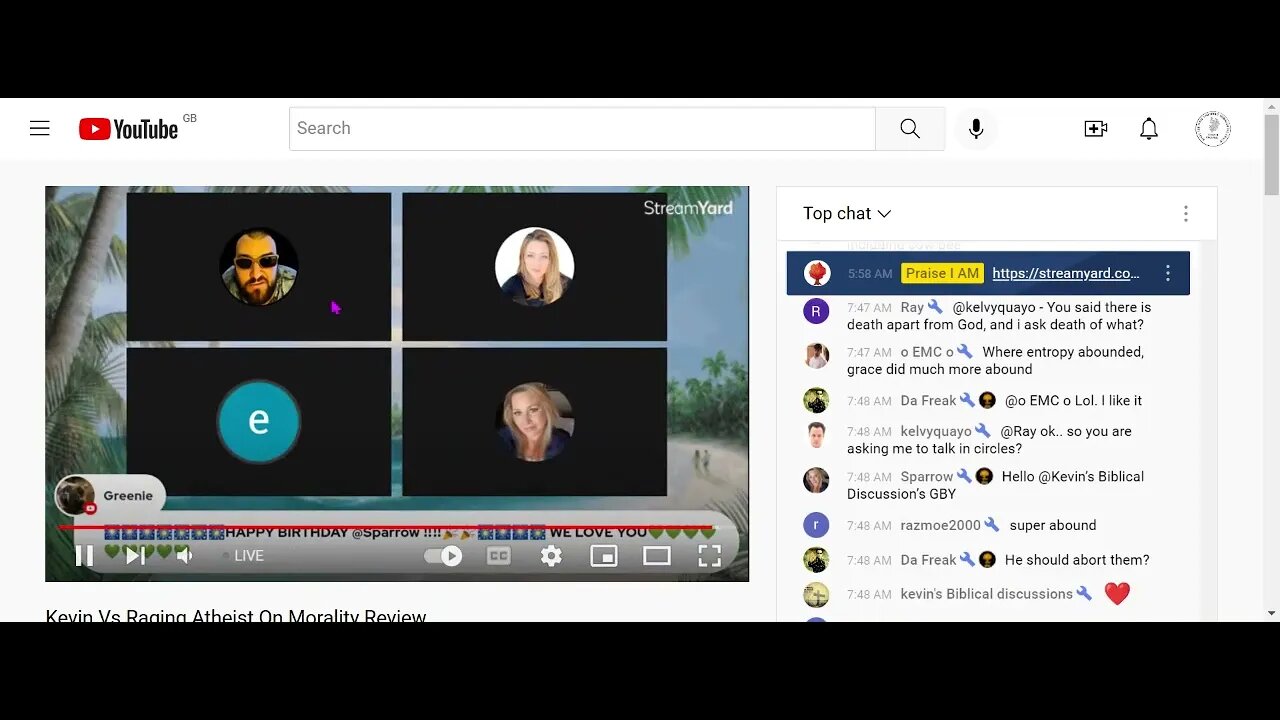Toggle the autoplay switch
The height and width of the screenshot is (720, 1280).
[x=444, y=556]
